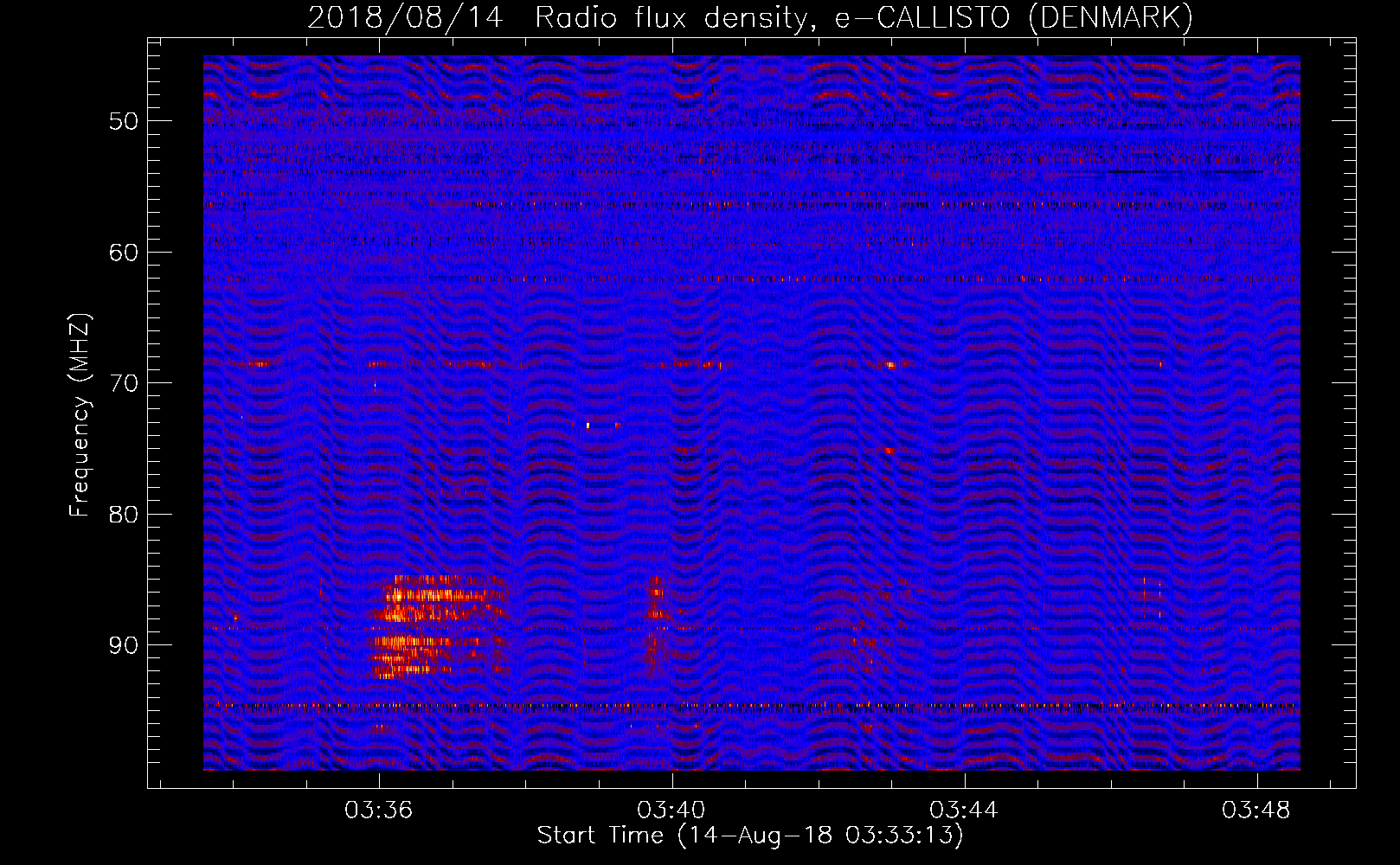Click the 'Frequency (MHZ)' axis label
This screenshot has width=1400, height=865.
coord(80,415)
